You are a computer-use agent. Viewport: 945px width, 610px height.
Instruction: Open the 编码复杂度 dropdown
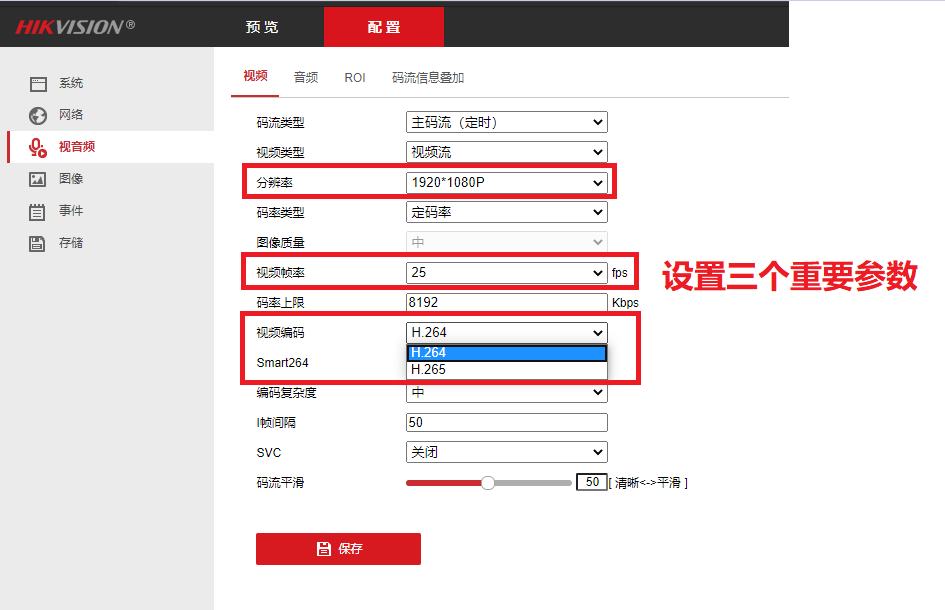[x=507, y=392]
